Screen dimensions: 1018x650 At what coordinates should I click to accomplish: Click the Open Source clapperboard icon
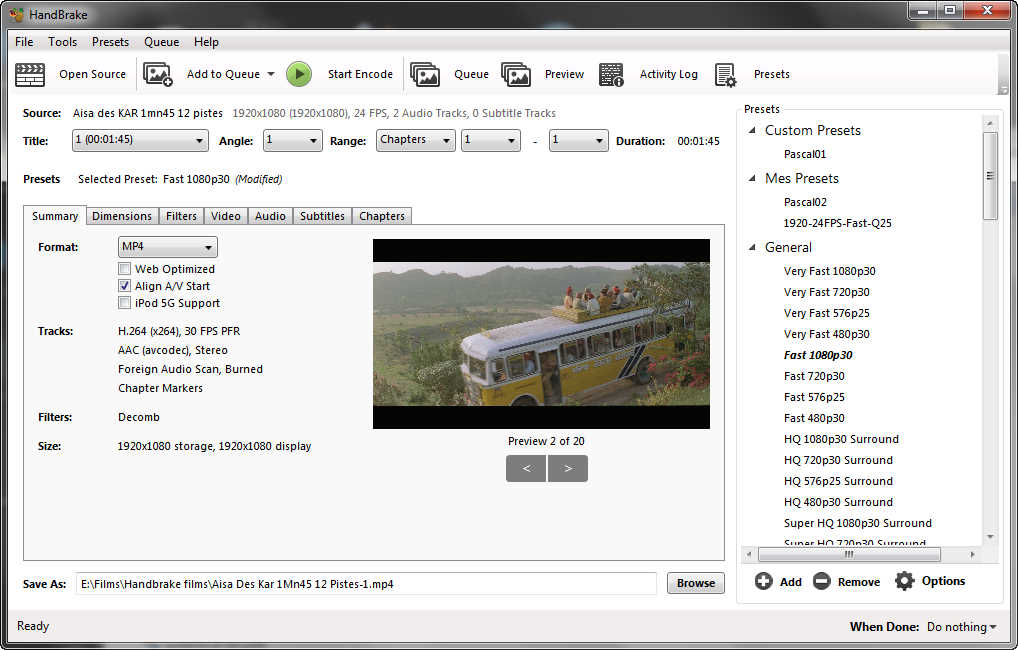coord(31,74)
